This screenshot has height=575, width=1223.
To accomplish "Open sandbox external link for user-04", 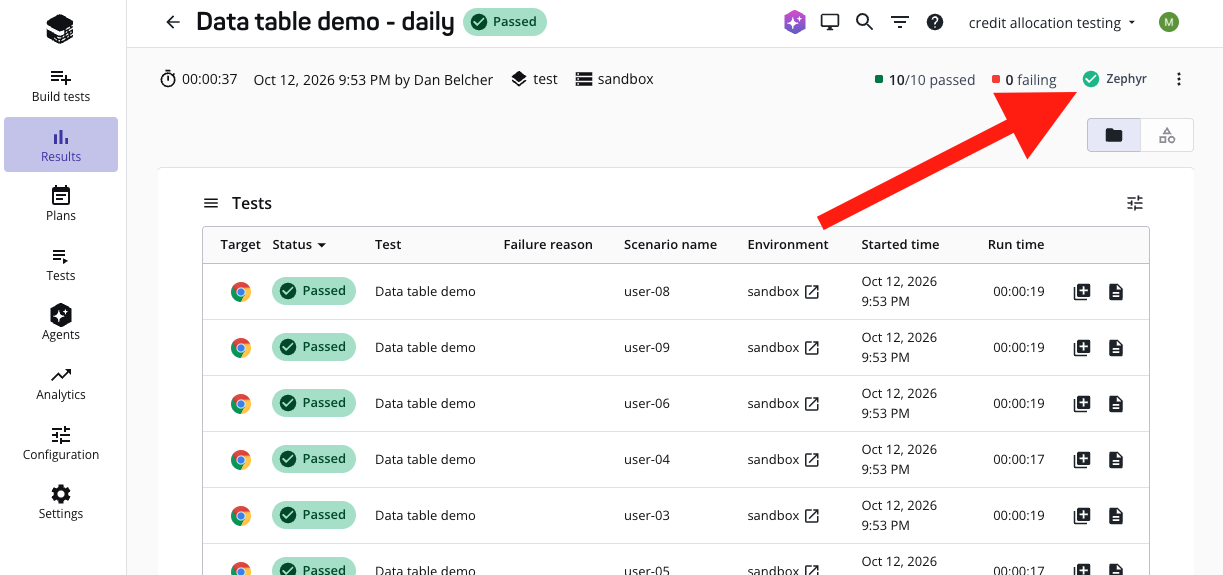I will (812, 460).
